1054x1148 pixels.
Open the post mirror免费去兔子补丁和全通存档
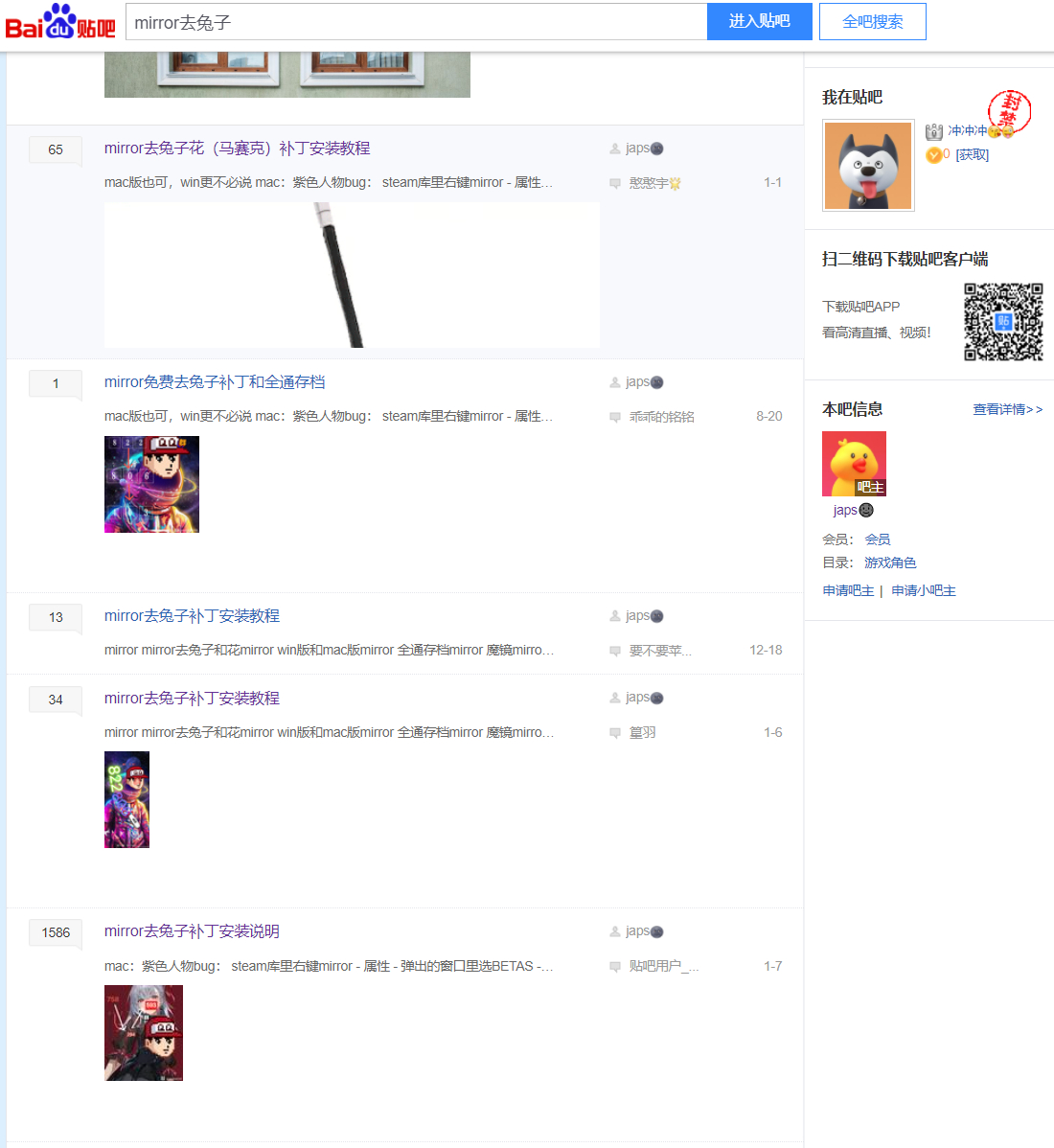[x=215, y=382]
